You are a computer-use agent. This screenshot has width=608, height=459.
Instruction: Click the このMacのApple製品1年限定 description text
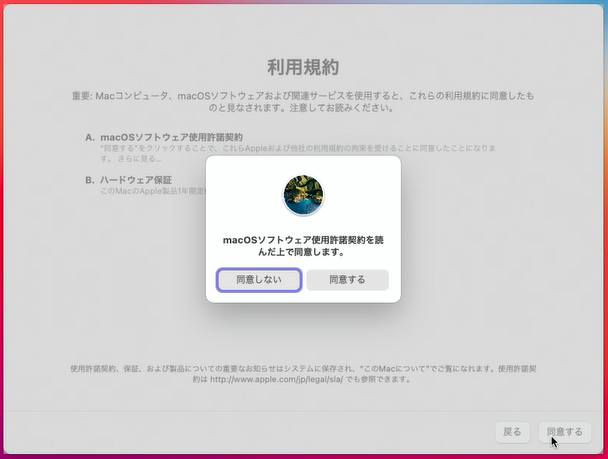(153, 191)
